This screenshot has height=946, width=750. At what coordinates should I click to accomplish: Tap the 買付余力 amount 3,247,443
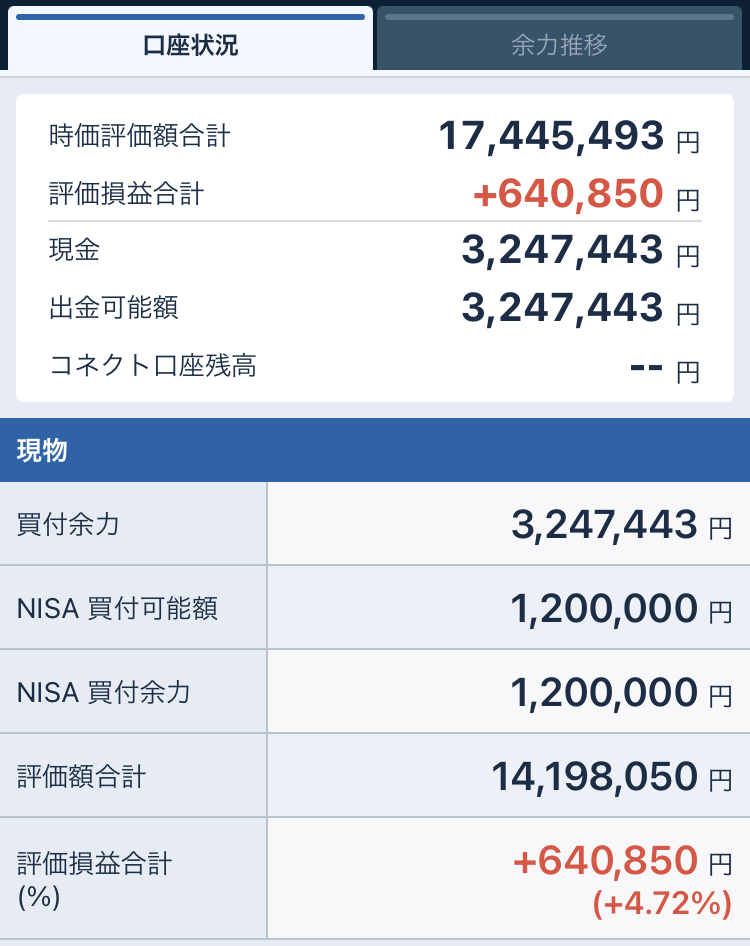coord(604,525)
